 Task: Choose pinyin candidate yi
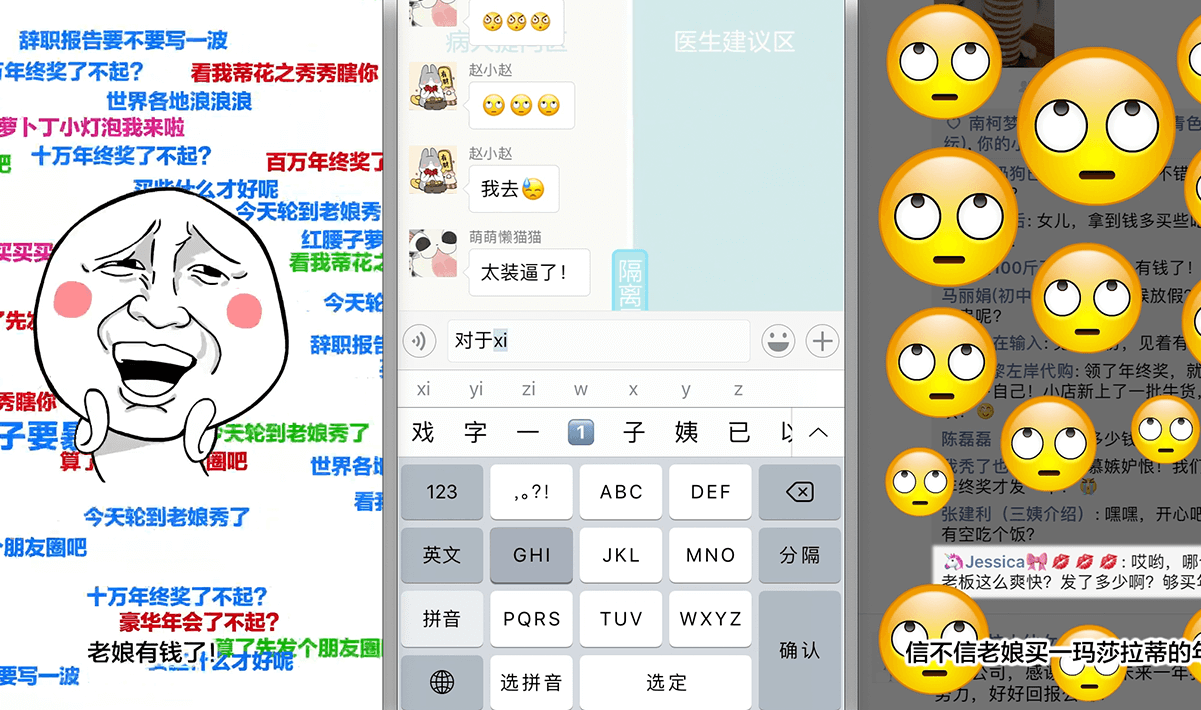point(476,389)
